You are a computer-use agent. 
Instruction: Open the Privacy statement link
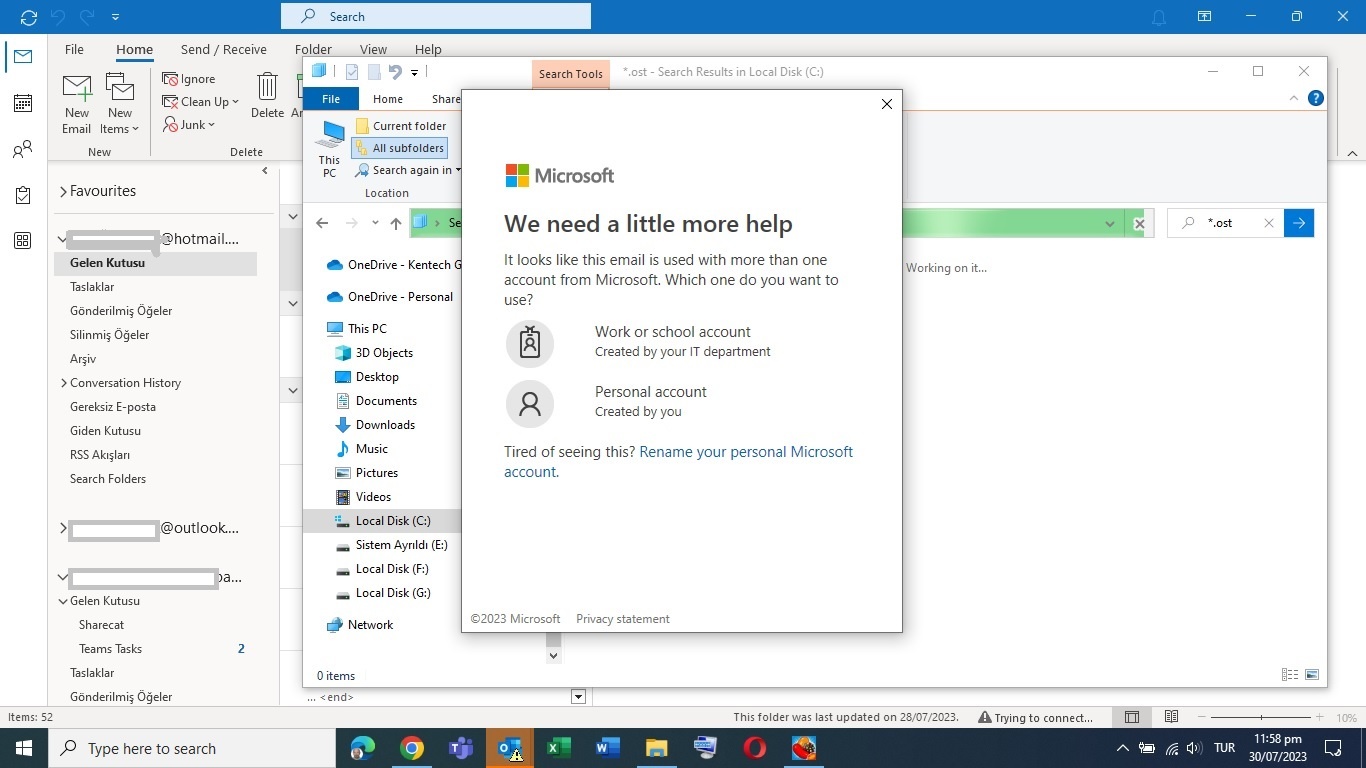[623, 619]
